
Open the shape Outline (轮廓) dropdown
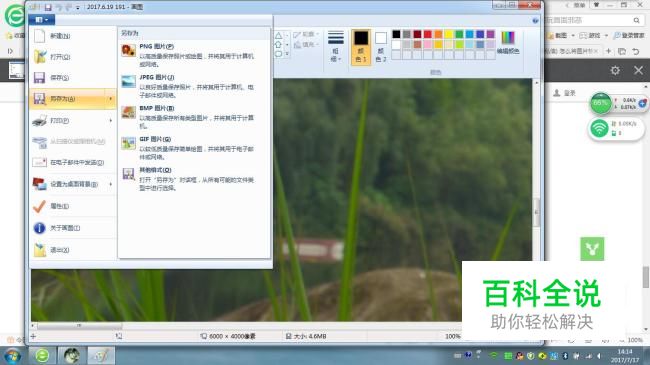click(x=306, y=34)
